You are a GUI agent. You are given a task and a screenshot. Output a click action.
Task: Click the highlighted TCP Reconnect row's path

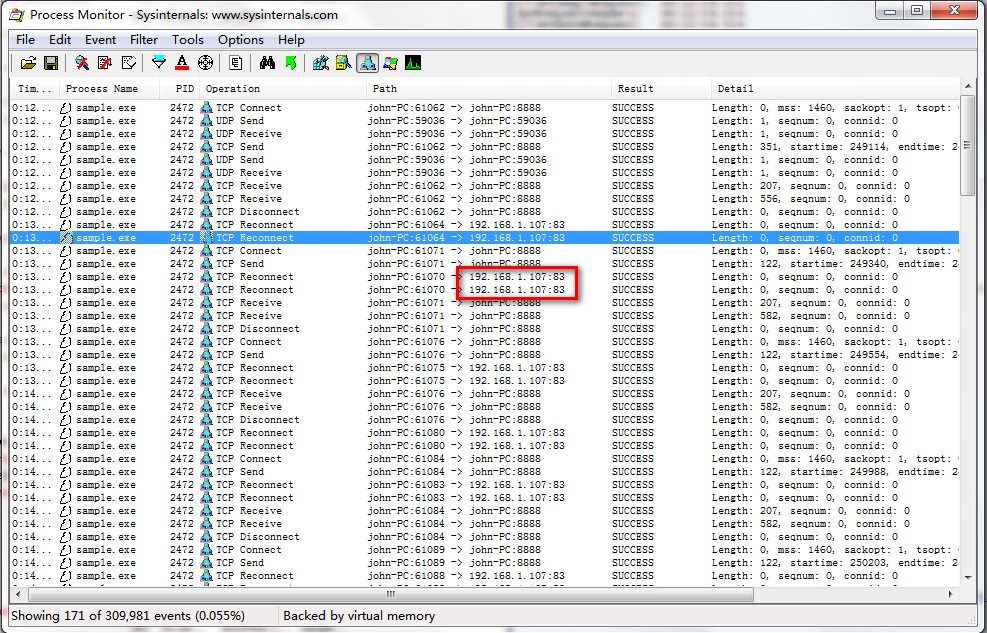(466, 238)
